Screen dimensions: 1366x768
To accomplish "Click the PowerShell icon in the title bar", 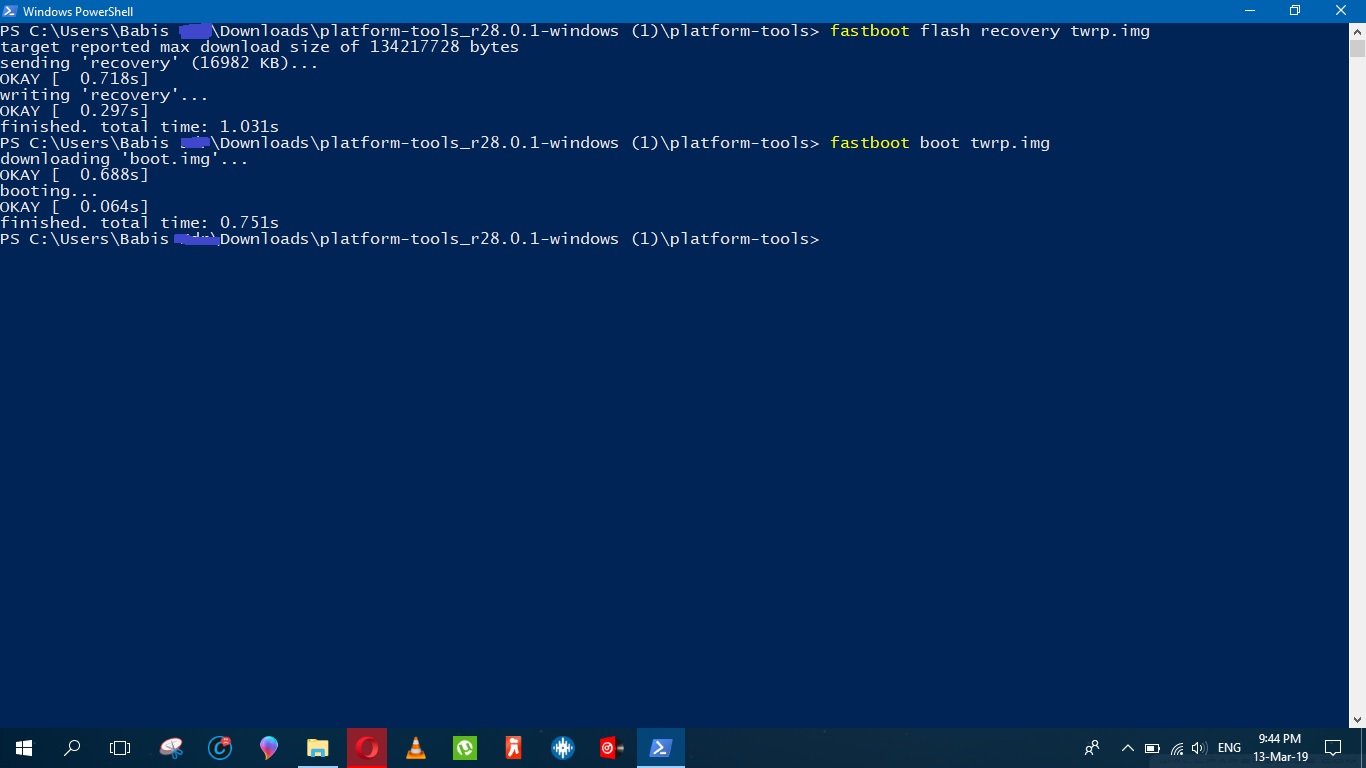I will click(x=11, y=11).
